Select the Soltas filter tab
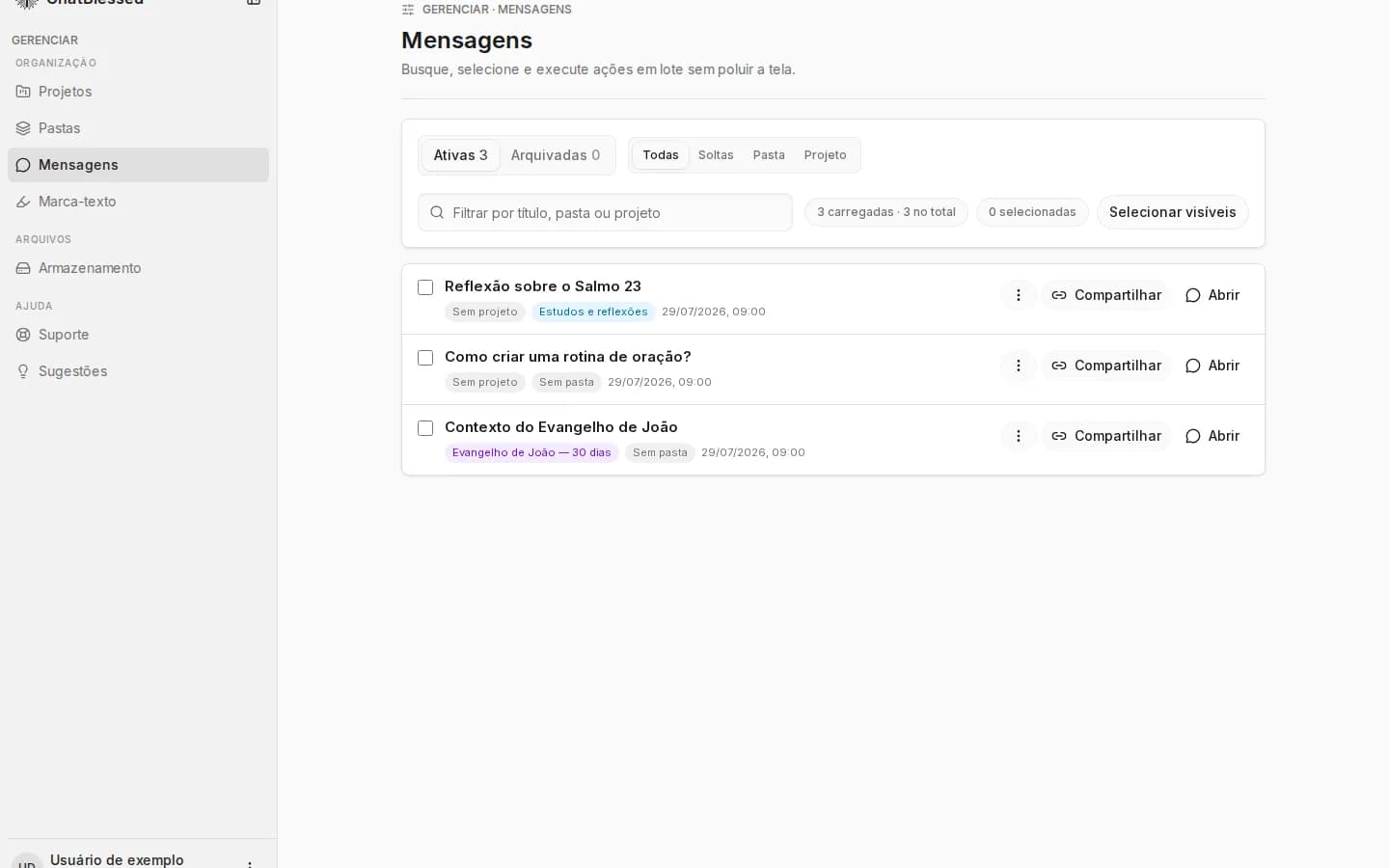This screenshot has height=868, width=1389. coord(716,155)
